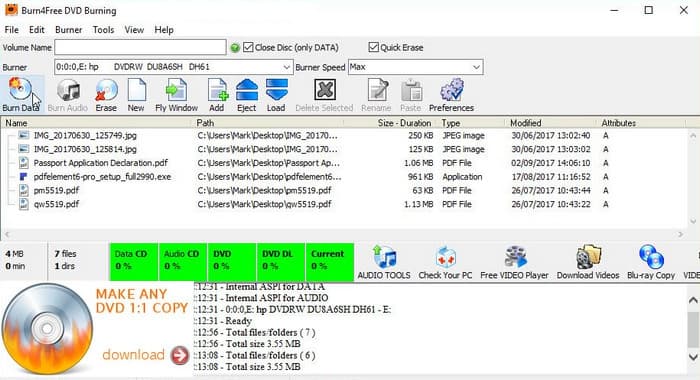Open the Help menu
The height and width of the screenshot is (380, 700).
click(x=164, y=30)
